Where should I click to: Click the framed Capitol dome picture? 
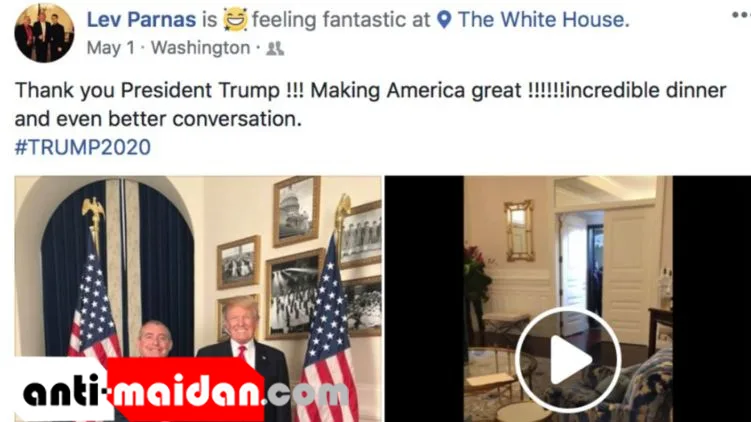tap(297, 211)
